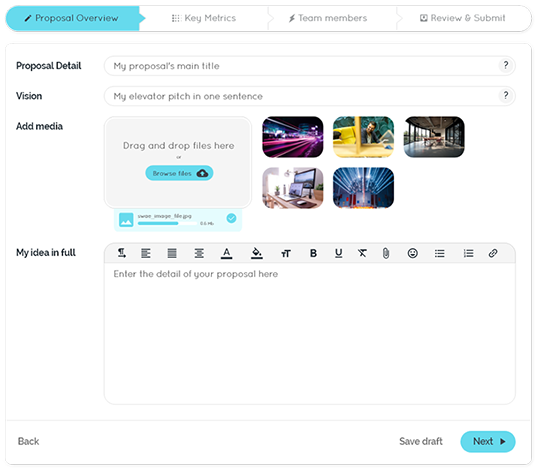
Task: Insert a numbered list
Action: click(468, 253)
